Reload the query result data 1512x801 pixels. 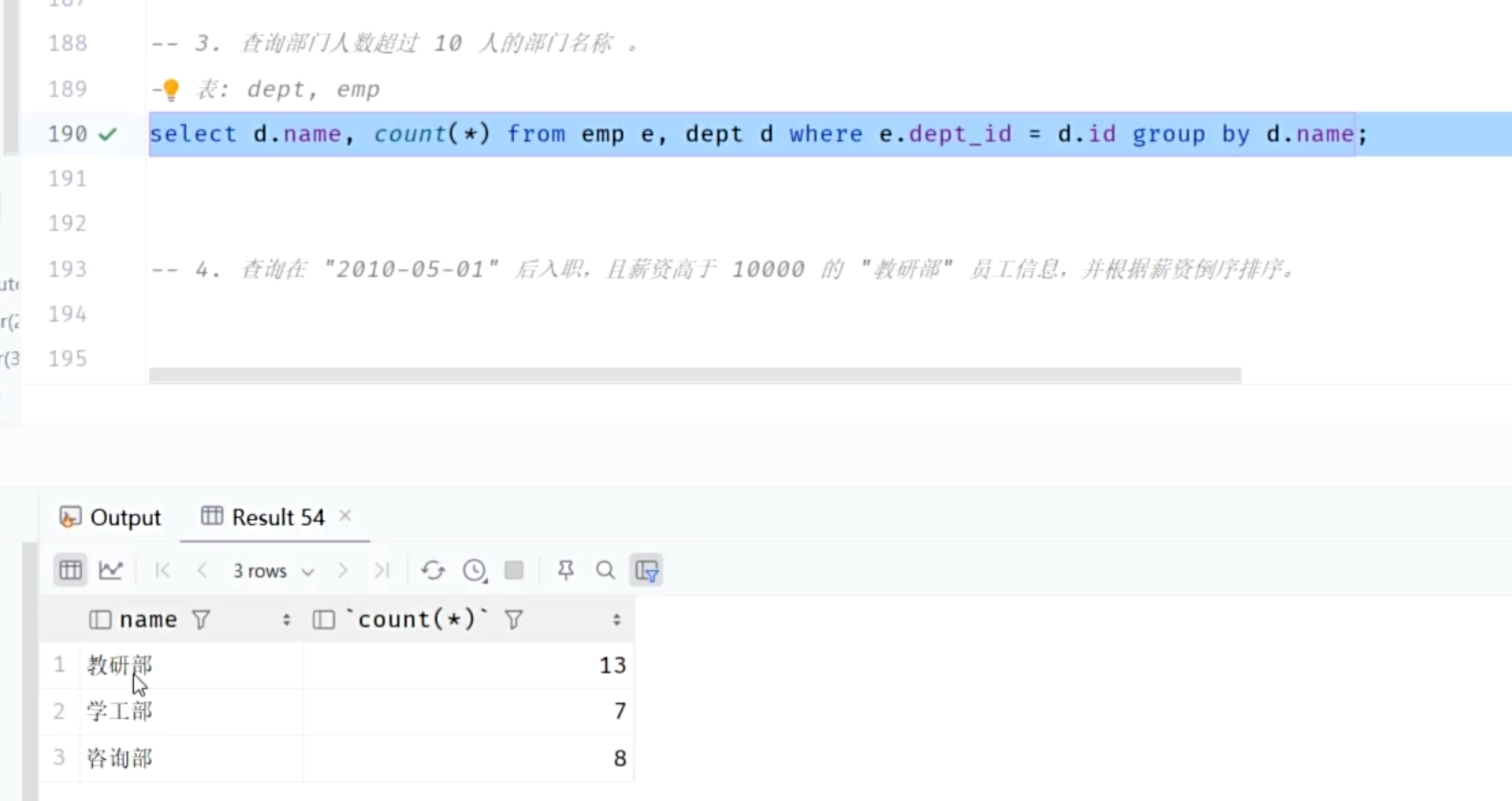(433, 570)
